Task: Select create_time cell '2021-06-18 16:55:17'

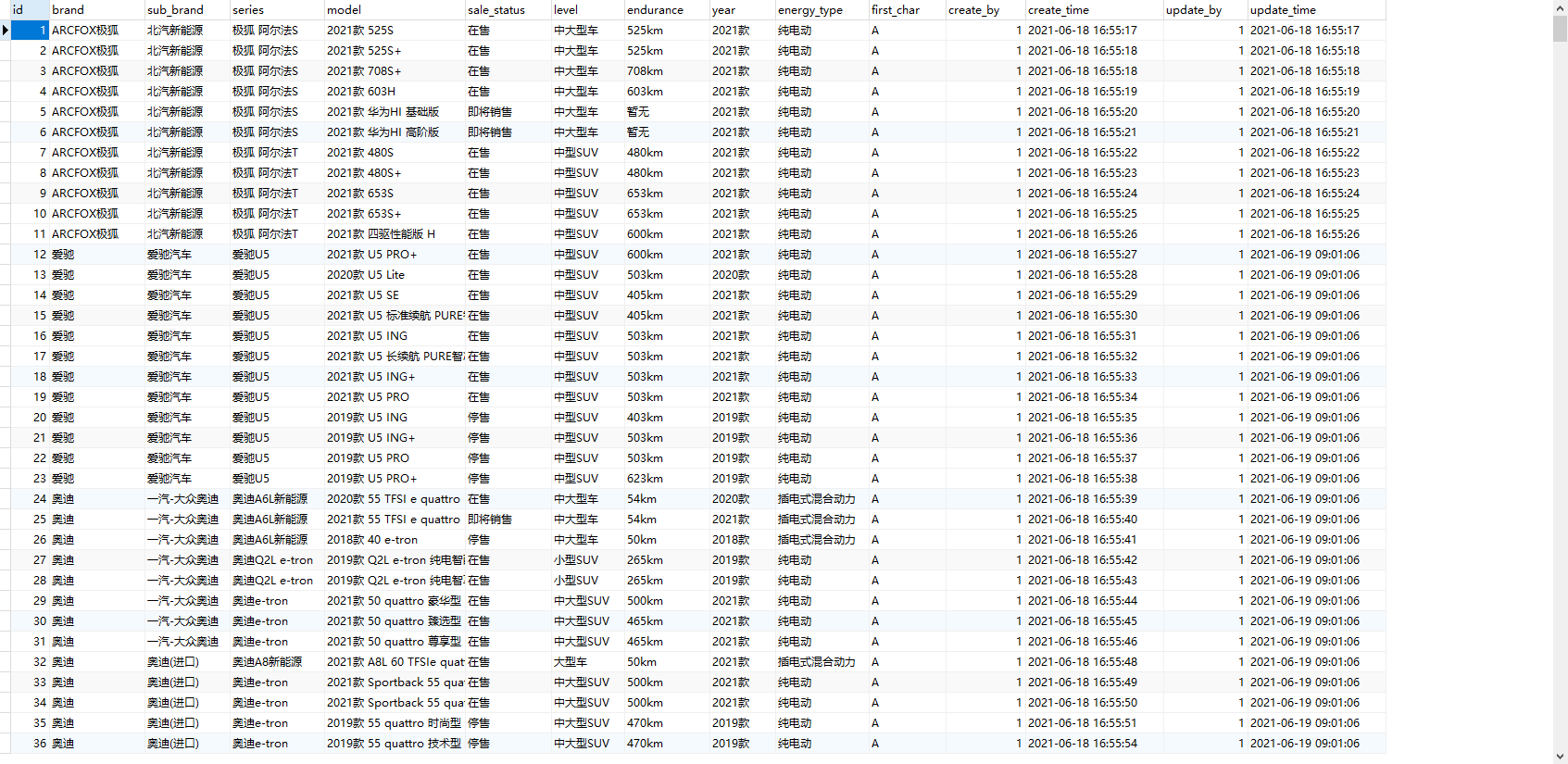Action: coord(1094,31)
